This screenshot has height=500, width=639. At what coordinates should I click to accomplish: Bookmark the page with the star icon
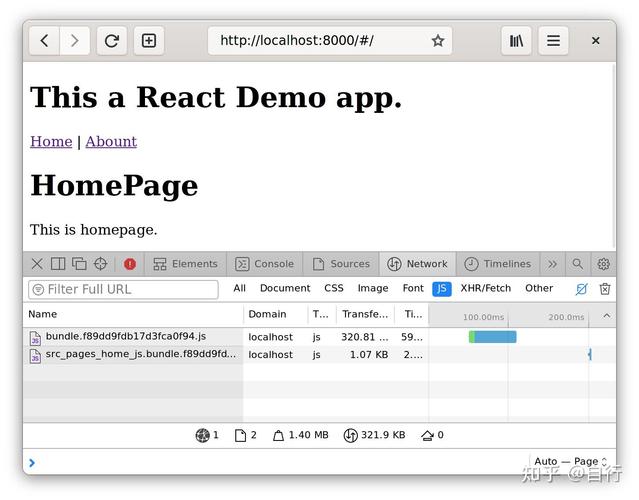438,41
